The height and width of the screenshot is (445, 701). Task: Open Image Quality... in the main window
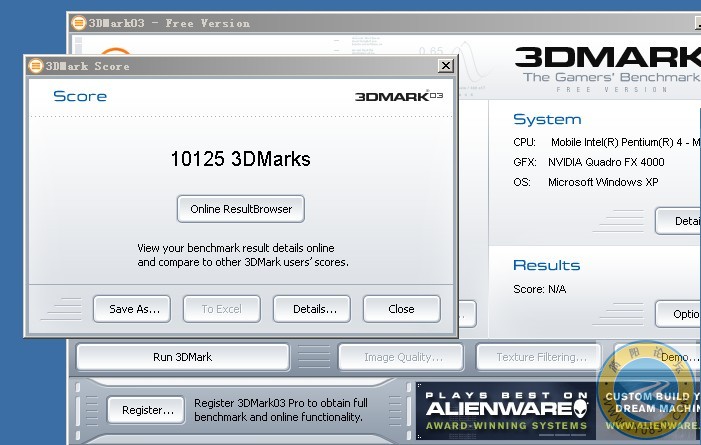(401, 357)
